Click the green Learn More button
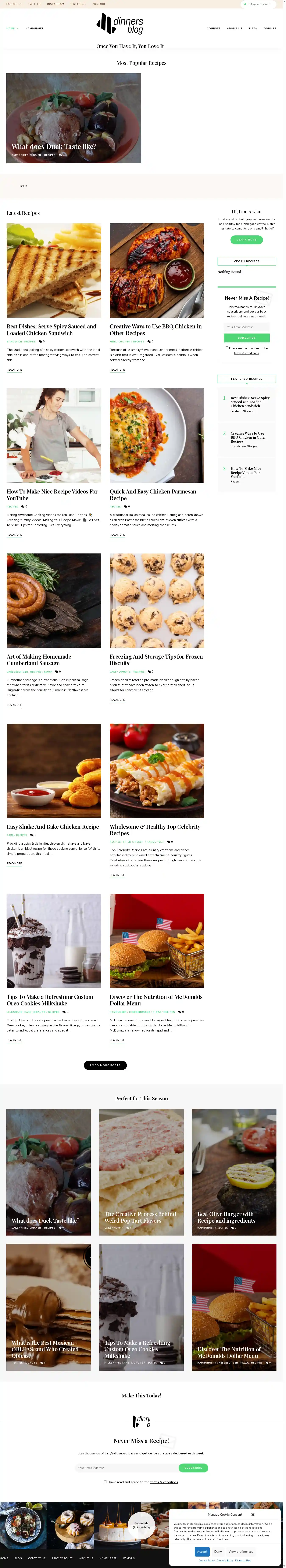Image resolution: width=286 pixels, height=1568 pixels. pyautogui.click(x=246, y=240)
